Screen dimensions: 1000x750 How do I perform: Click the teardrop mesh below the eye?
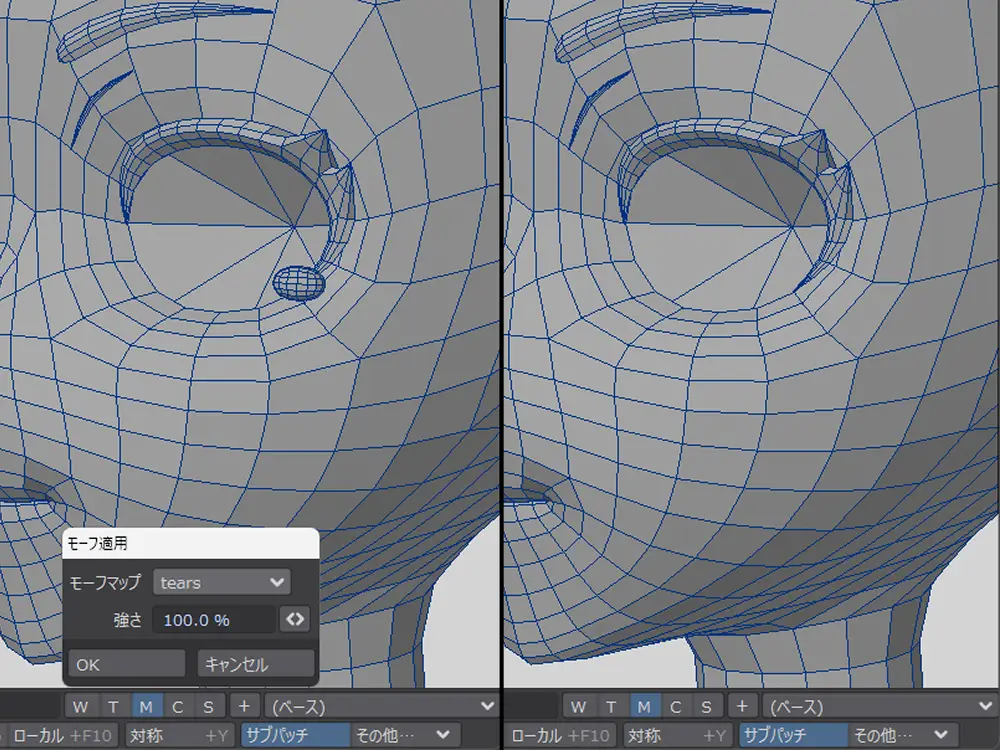pos(299,283)
